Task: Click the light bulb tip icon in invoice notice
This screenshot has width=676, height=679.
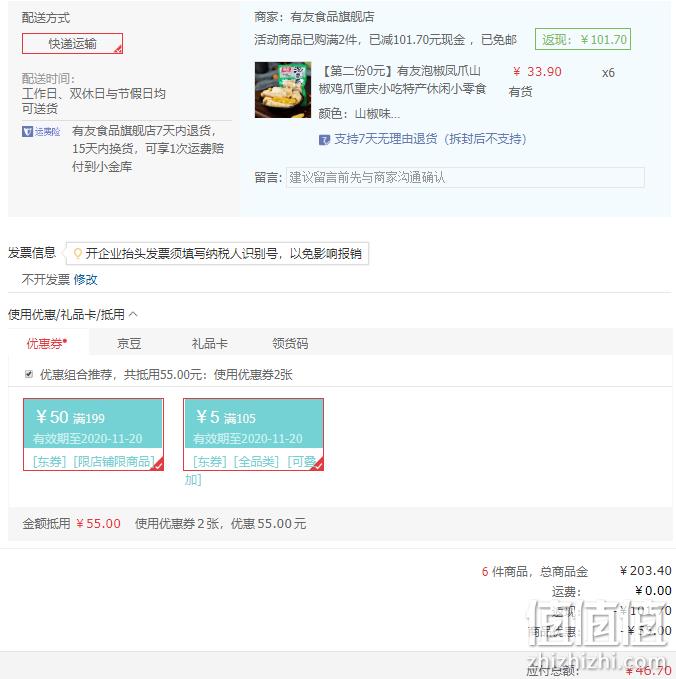Action: coord(78,253)
